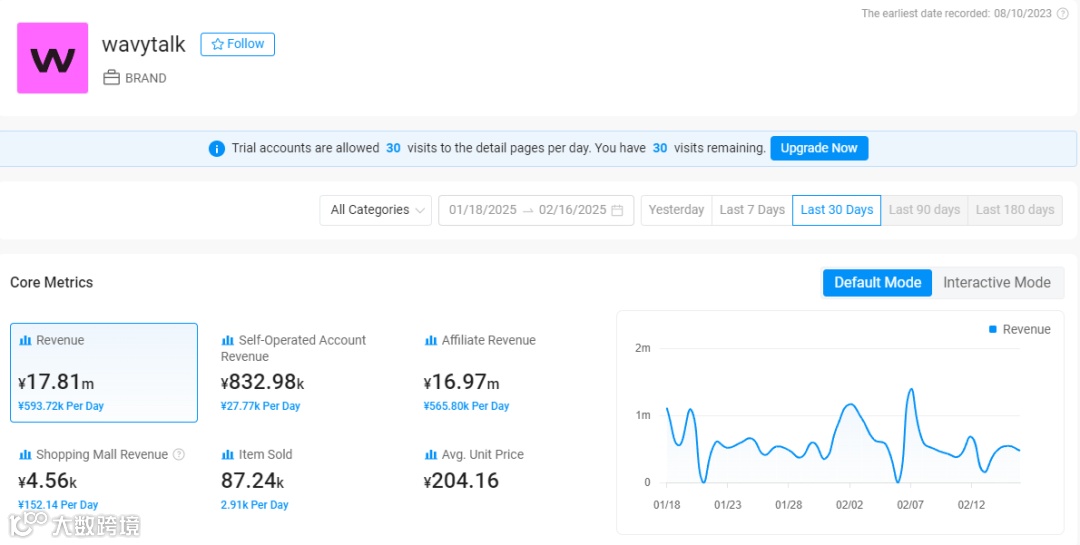Click the 02/07 chart axis label
This screenshot has width=1080, height=545.
[x=910, y=505]
